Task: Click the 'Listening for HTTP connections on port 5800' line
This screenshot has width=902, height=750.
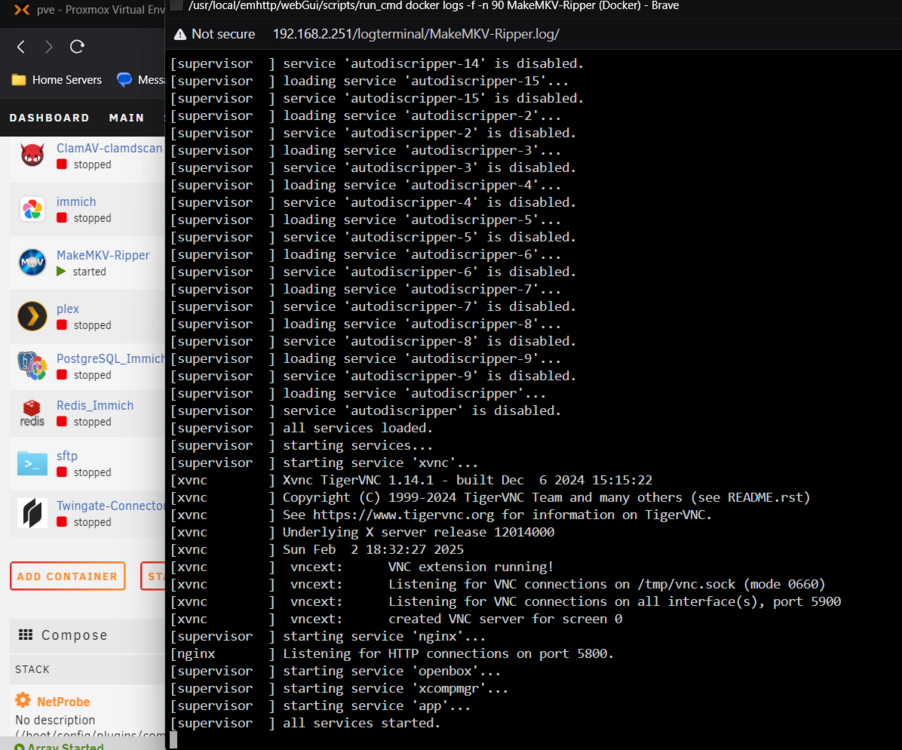Action: click(x=448, y=653)
